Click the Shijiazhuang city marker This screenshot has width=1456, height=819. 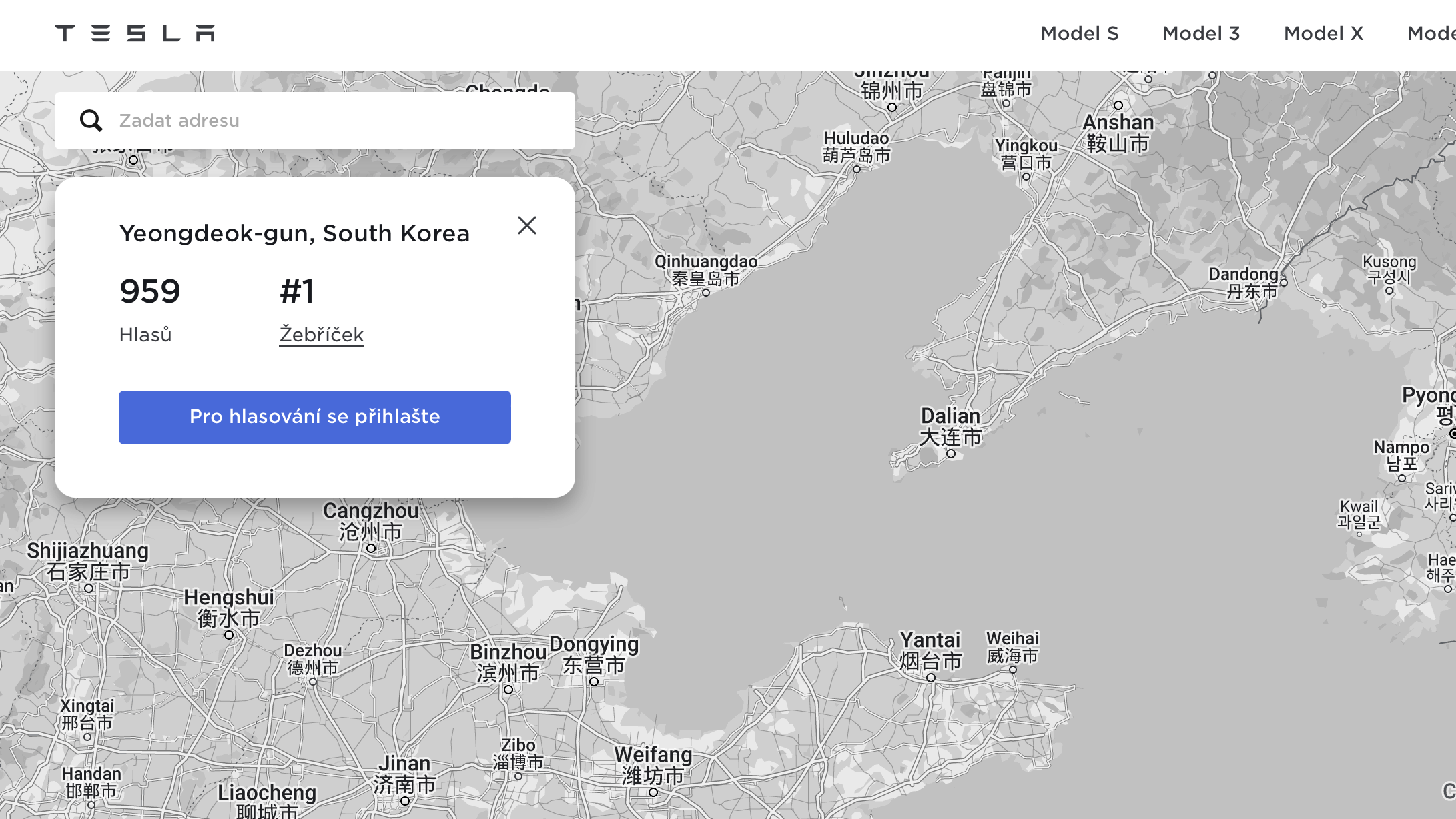(89, 588)
